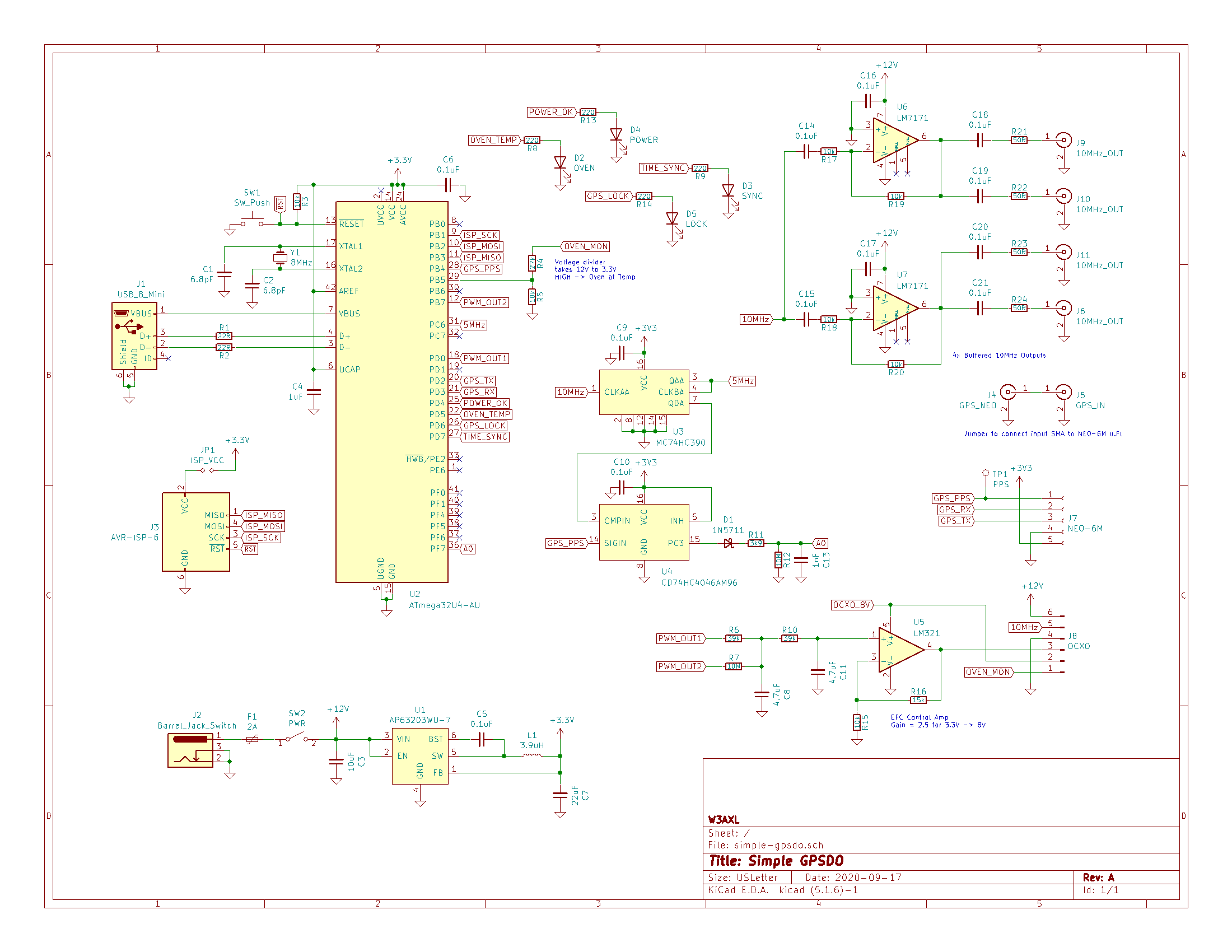Image resolution: width=1232 pixels, height=952 pixels.
Task: Click the Barrel_Jack_Switch J2 symbol
Action: click(190, 750)
